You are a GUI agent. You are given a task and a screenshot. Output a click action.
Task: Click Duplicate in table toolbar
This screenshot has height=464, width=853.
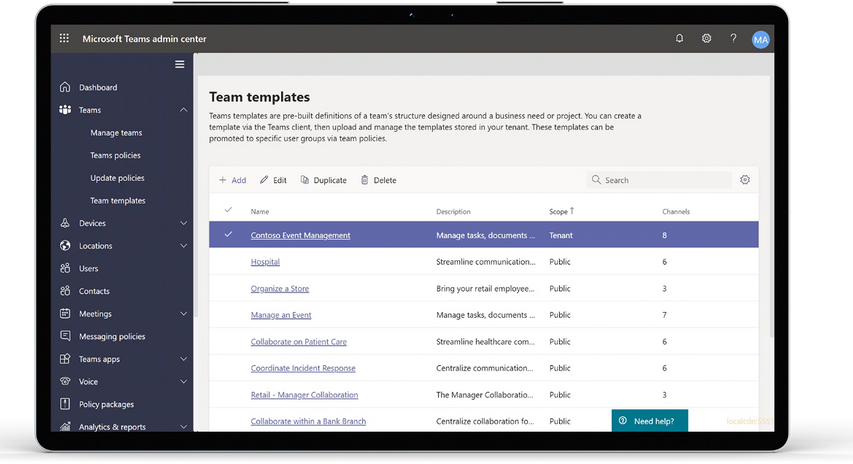click(x=324, y=180)
